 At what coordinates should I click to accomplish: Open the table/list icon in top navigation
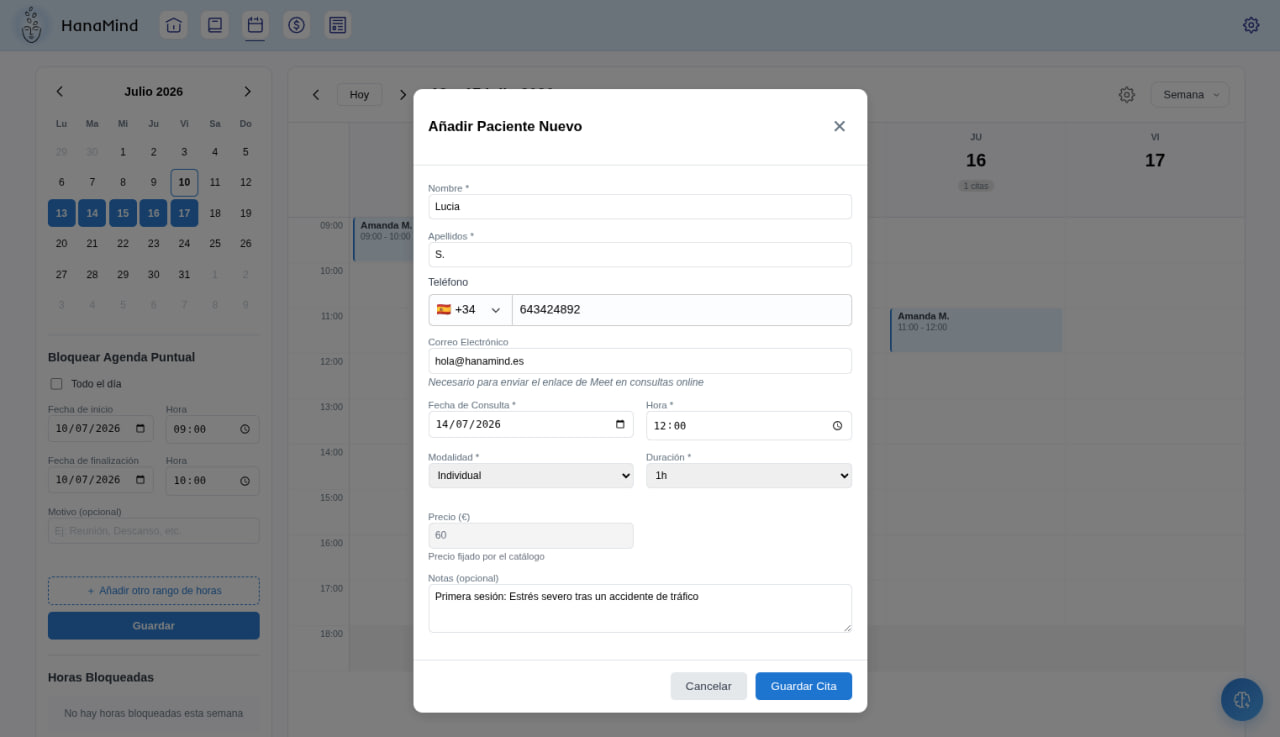point(337,25)
